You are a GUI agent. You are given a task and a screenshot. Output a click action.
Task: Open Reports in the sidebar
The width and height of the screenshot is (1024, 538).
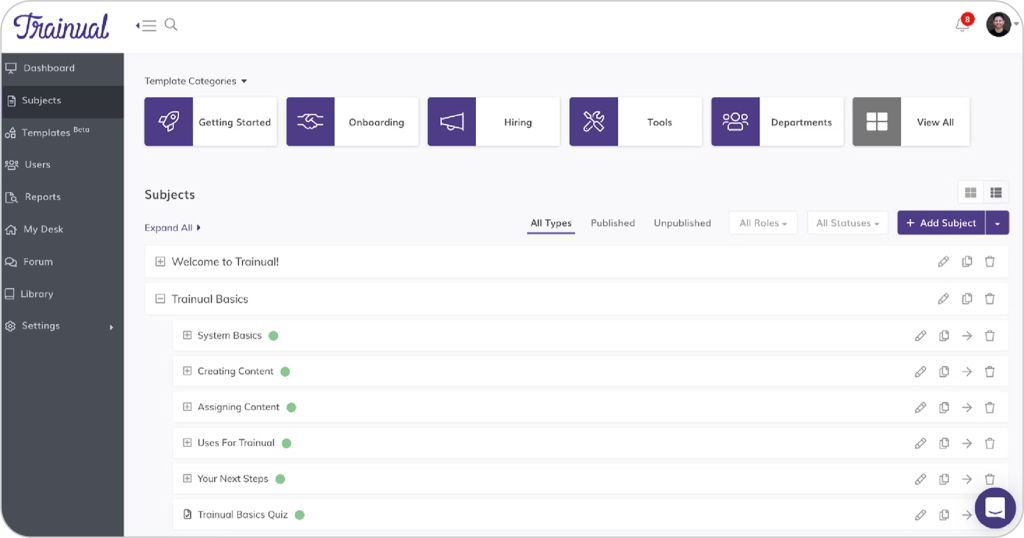coord(43,197)
